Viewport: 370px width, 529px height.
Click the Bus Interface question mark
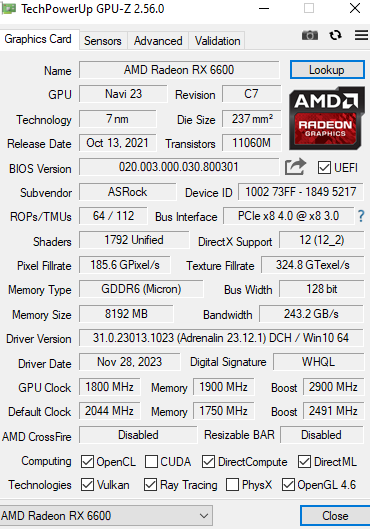coord(361,216)
